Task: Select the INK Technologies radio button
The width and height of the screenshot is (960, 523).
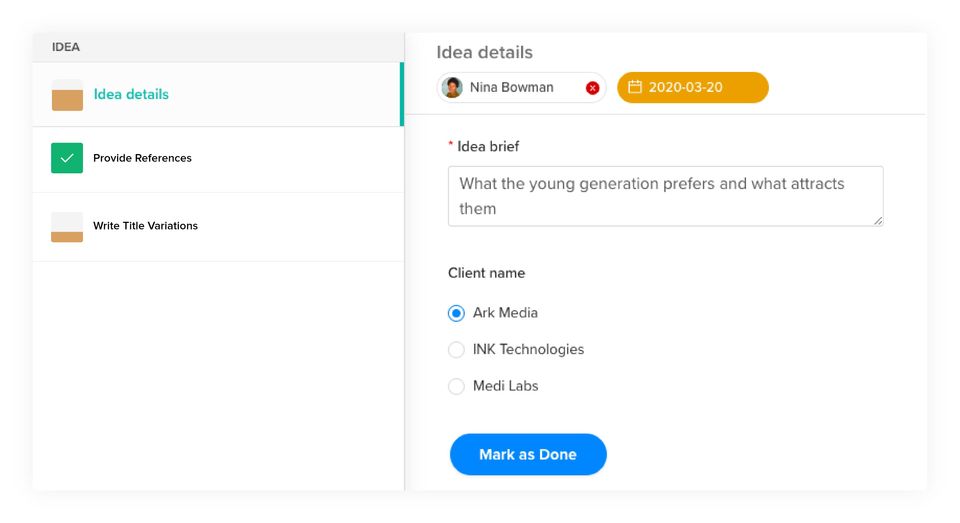Action: pos(456,350)
